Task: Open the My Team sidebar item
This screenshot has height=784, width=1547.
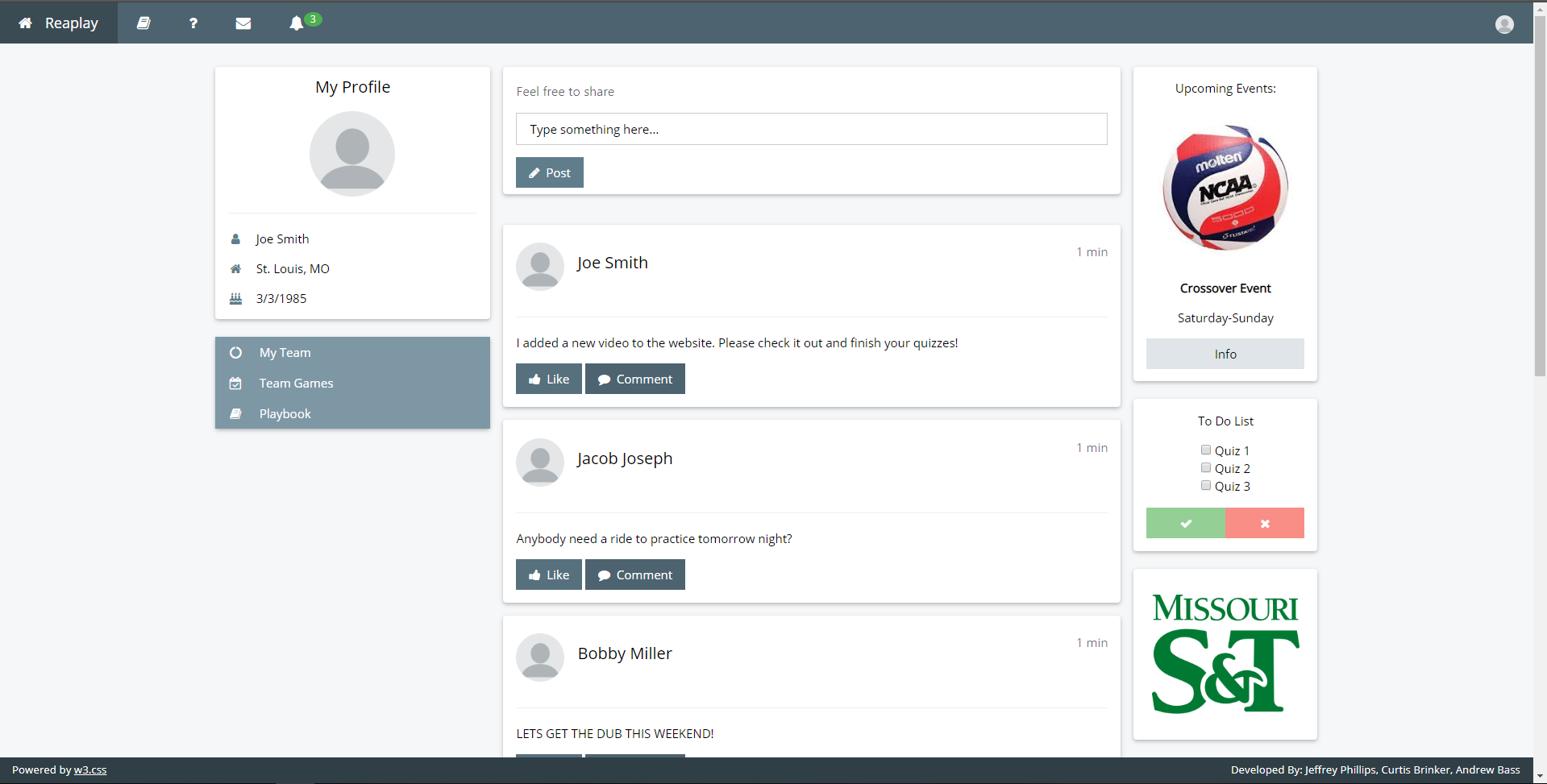Action: 352,352
